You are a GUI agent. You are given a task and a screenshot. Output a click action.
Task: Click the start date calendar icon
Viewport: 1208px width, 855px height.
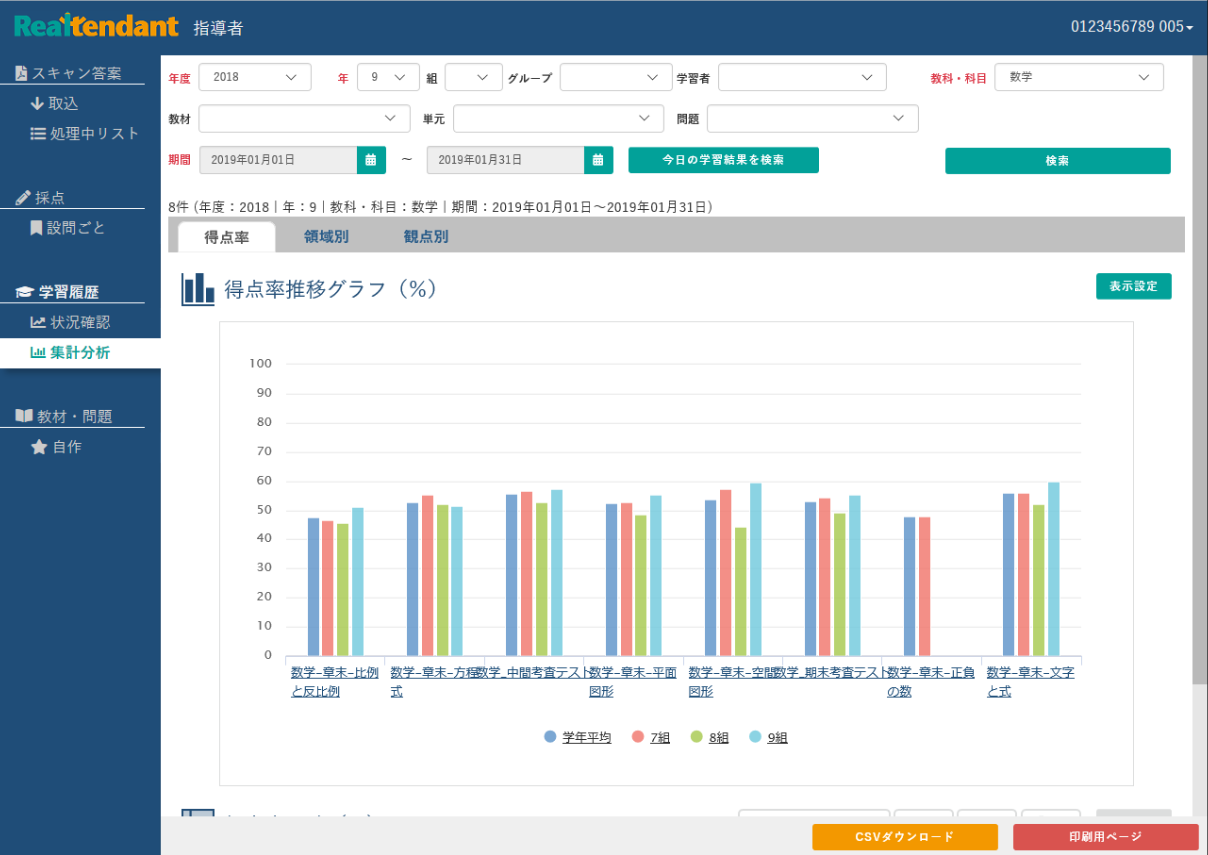tap(370, 160)
